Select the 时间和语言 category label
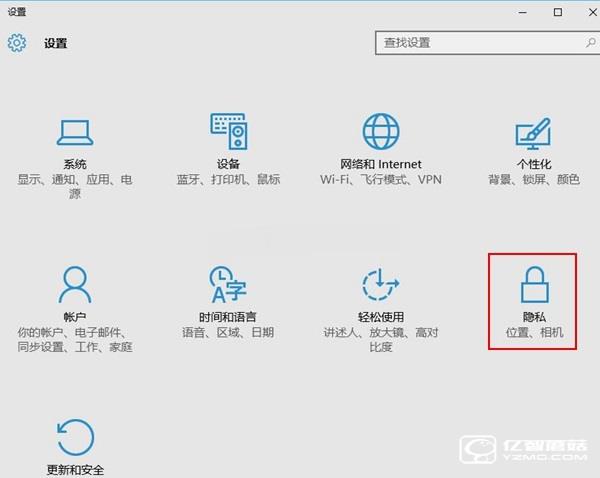The height and width of the screenshot is (478, 600). 227,317
